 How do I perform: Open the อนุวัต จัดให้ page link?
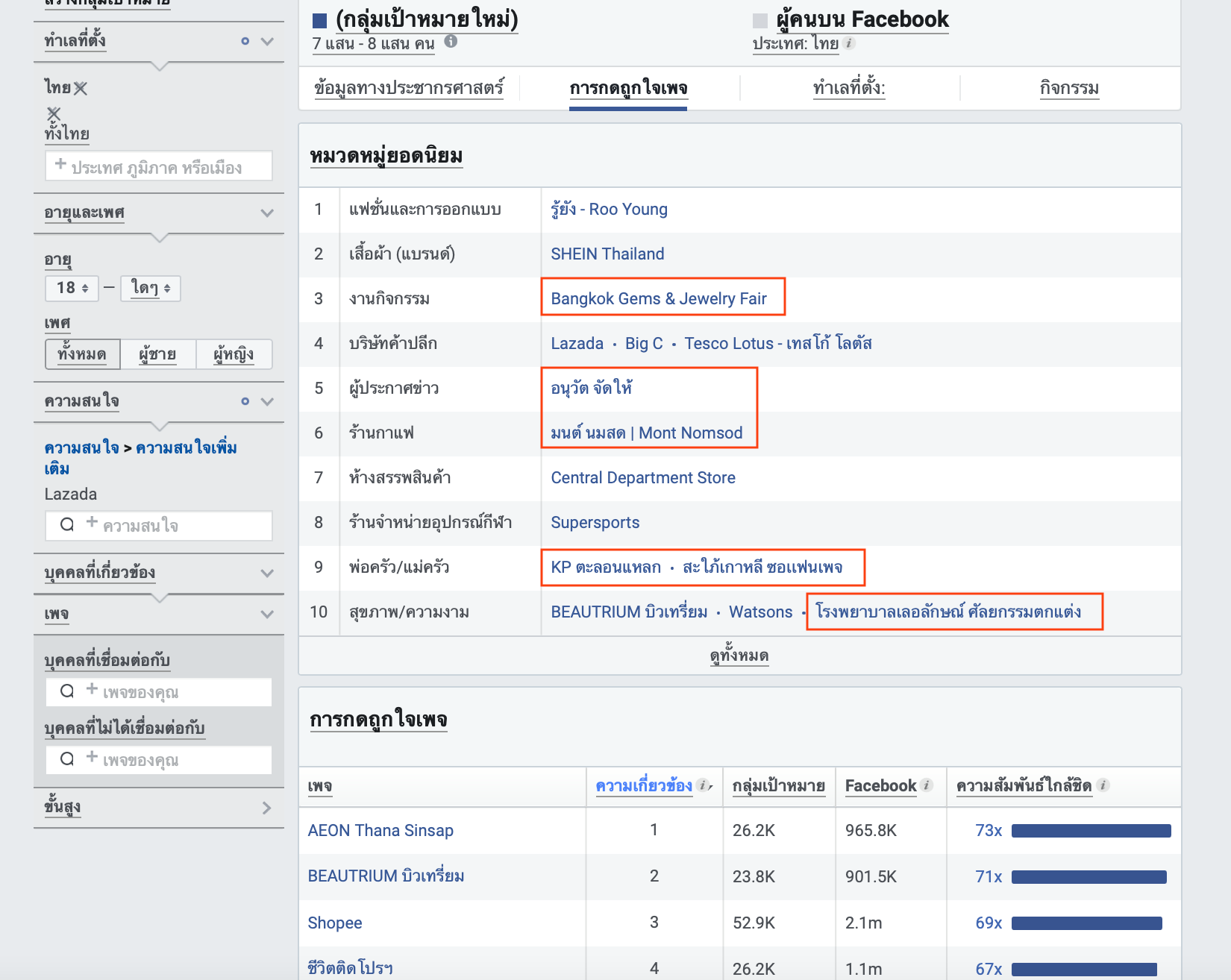point(592,389)
